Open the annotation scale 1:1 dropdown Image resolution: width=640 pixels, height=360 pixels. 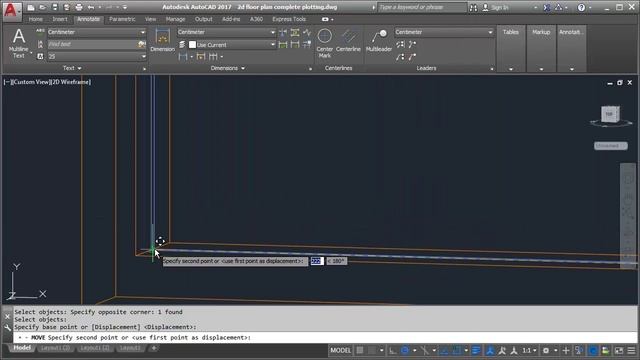click(529, 350)
